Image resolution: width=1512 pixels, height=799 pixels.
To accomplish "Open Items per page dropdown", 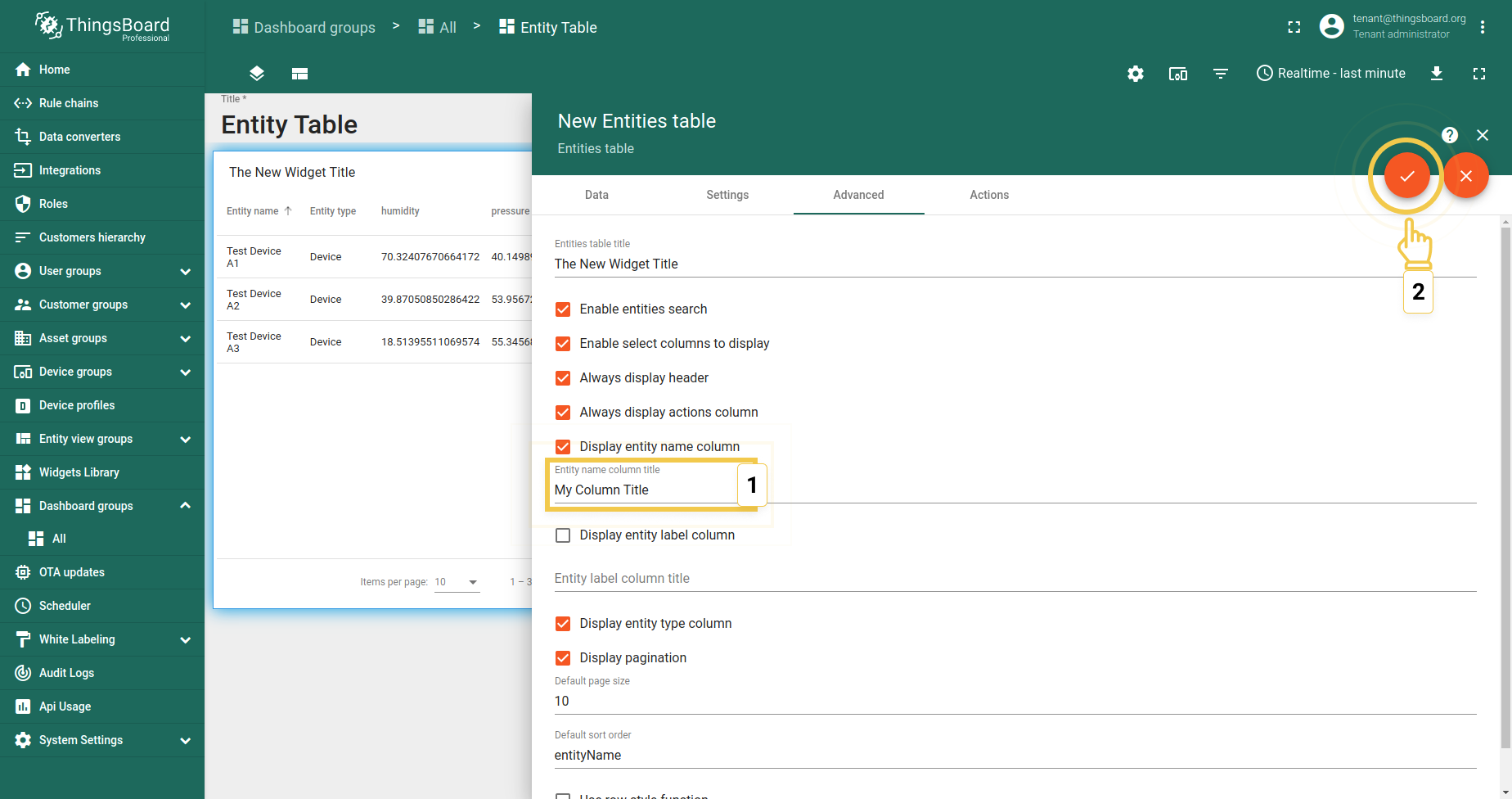I will pyautogui.click(x=457, y=582).
